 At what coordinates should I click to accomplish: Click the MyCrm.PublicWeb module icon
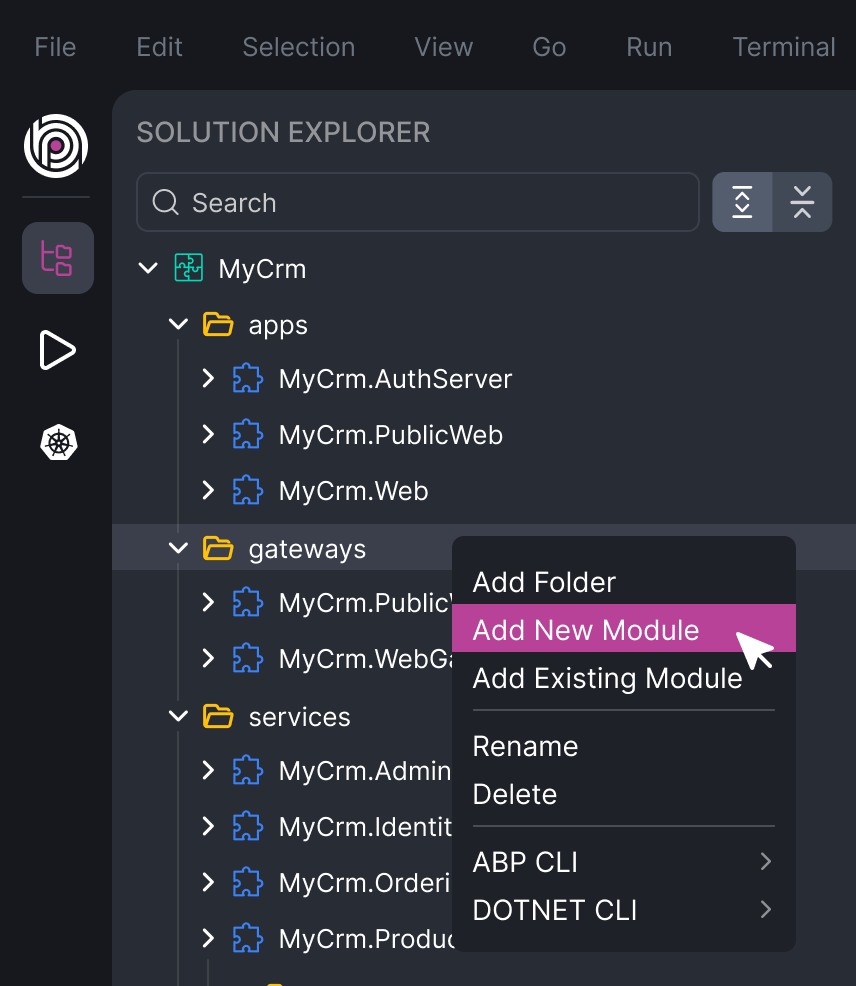pyautogui.click(x=248, y=435)
